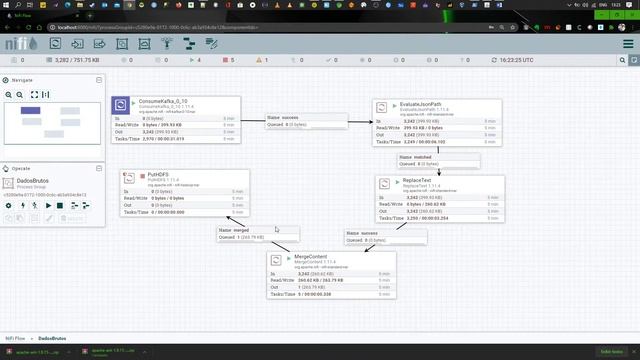Select the matched connection queue

(439, 160)
